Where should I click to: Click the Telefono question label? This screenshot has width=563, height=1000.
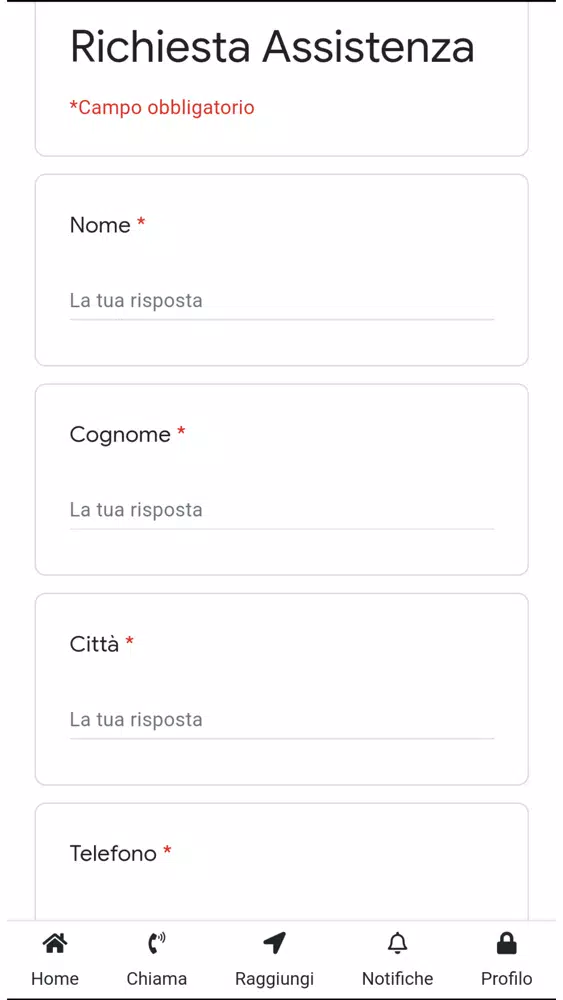(x=113, y=853)
